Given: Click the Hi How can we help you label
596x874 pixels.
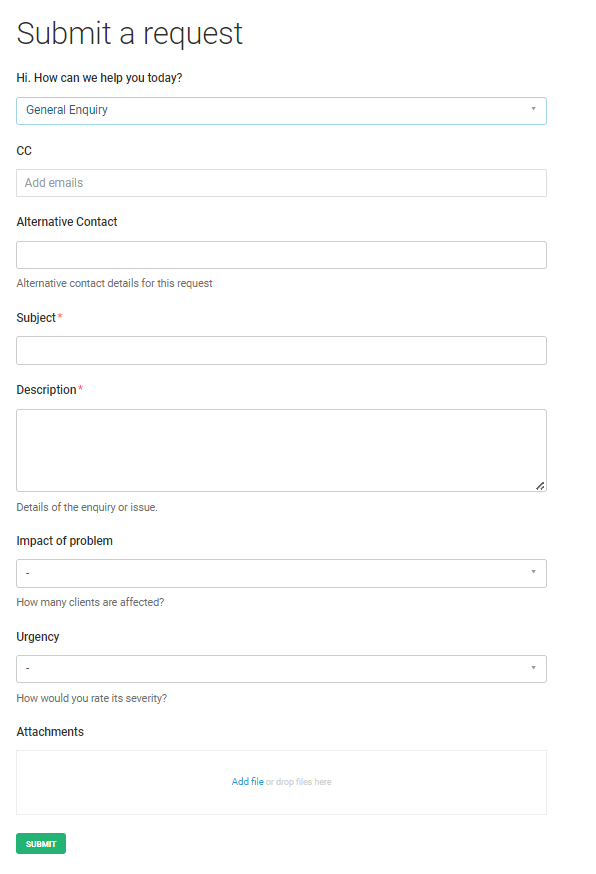Looking at the screenshot, I should (100, 77).
